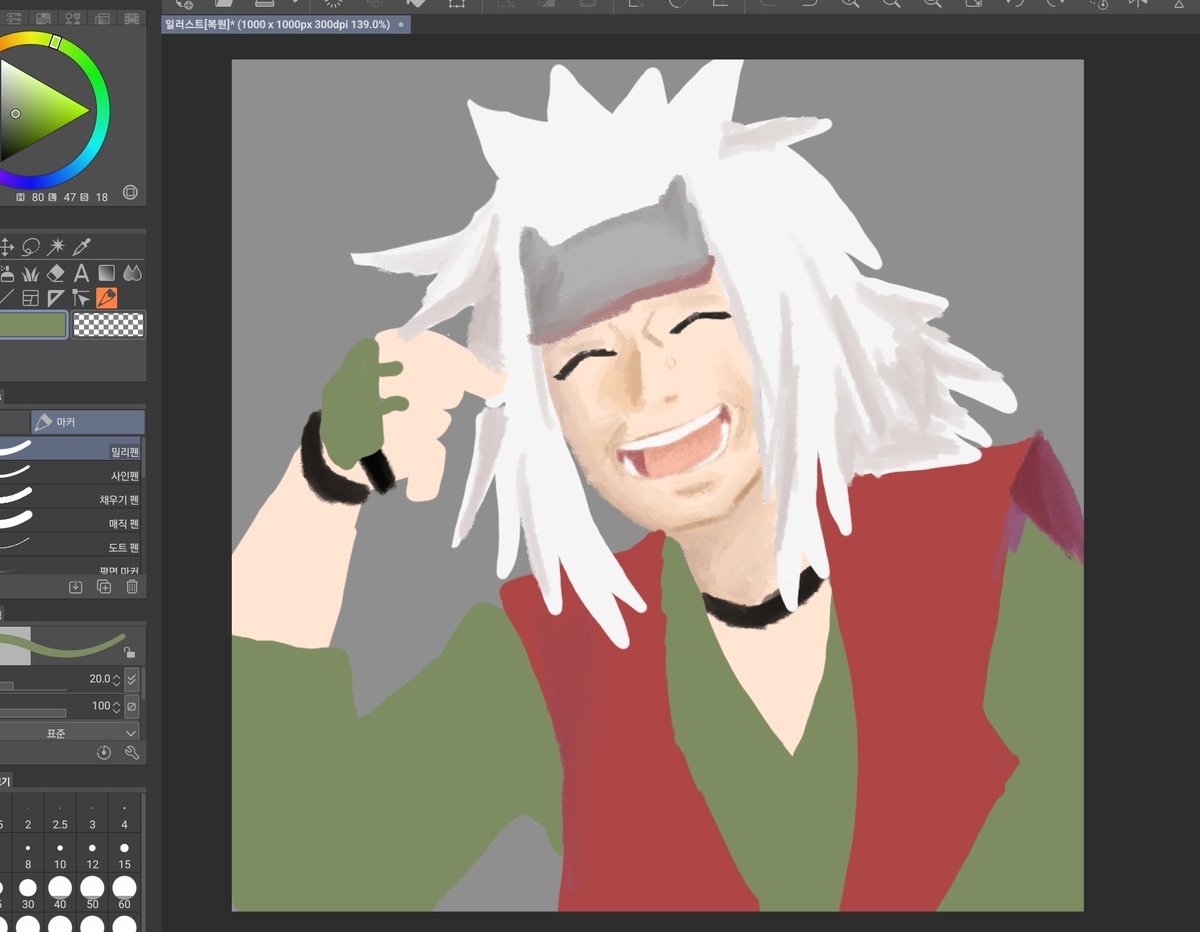Select the Auto select magic wand tool
Image resolution: width=1200 pixels, height=932 pixels.
[56, 246]
